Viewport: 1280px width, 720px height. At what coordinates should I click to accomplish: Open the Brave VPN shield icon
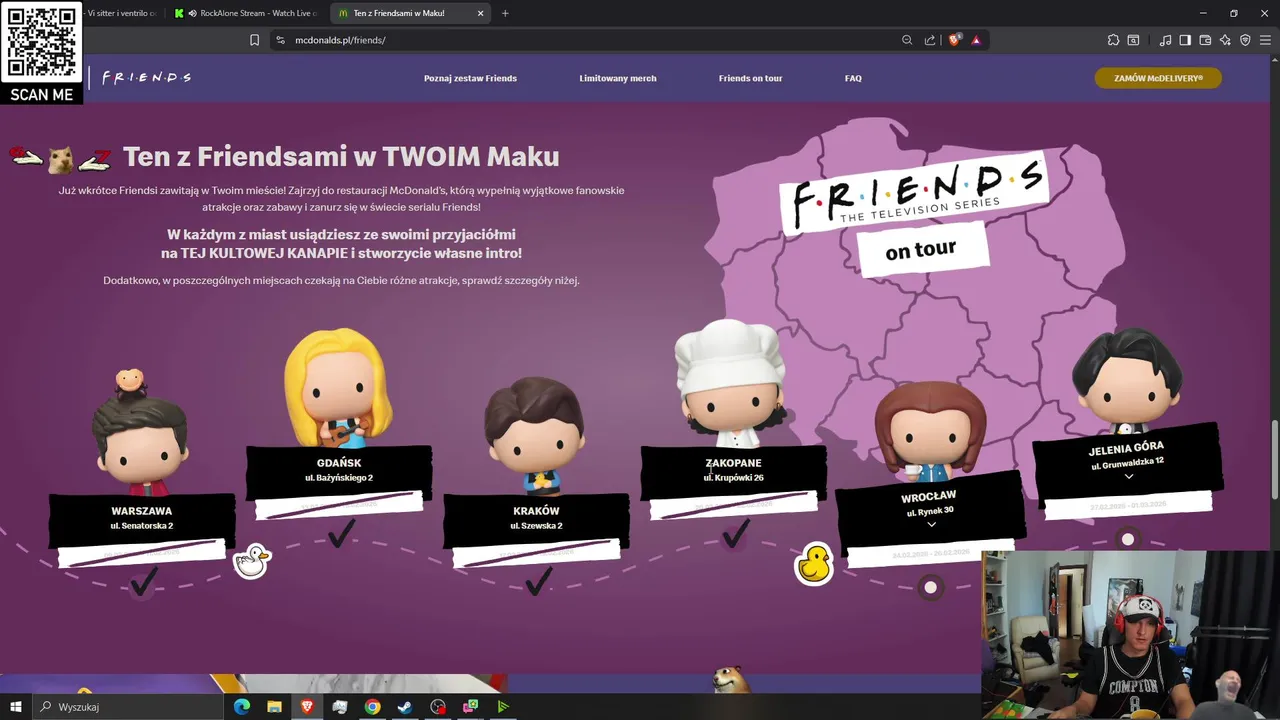[x=1245, y=40]
